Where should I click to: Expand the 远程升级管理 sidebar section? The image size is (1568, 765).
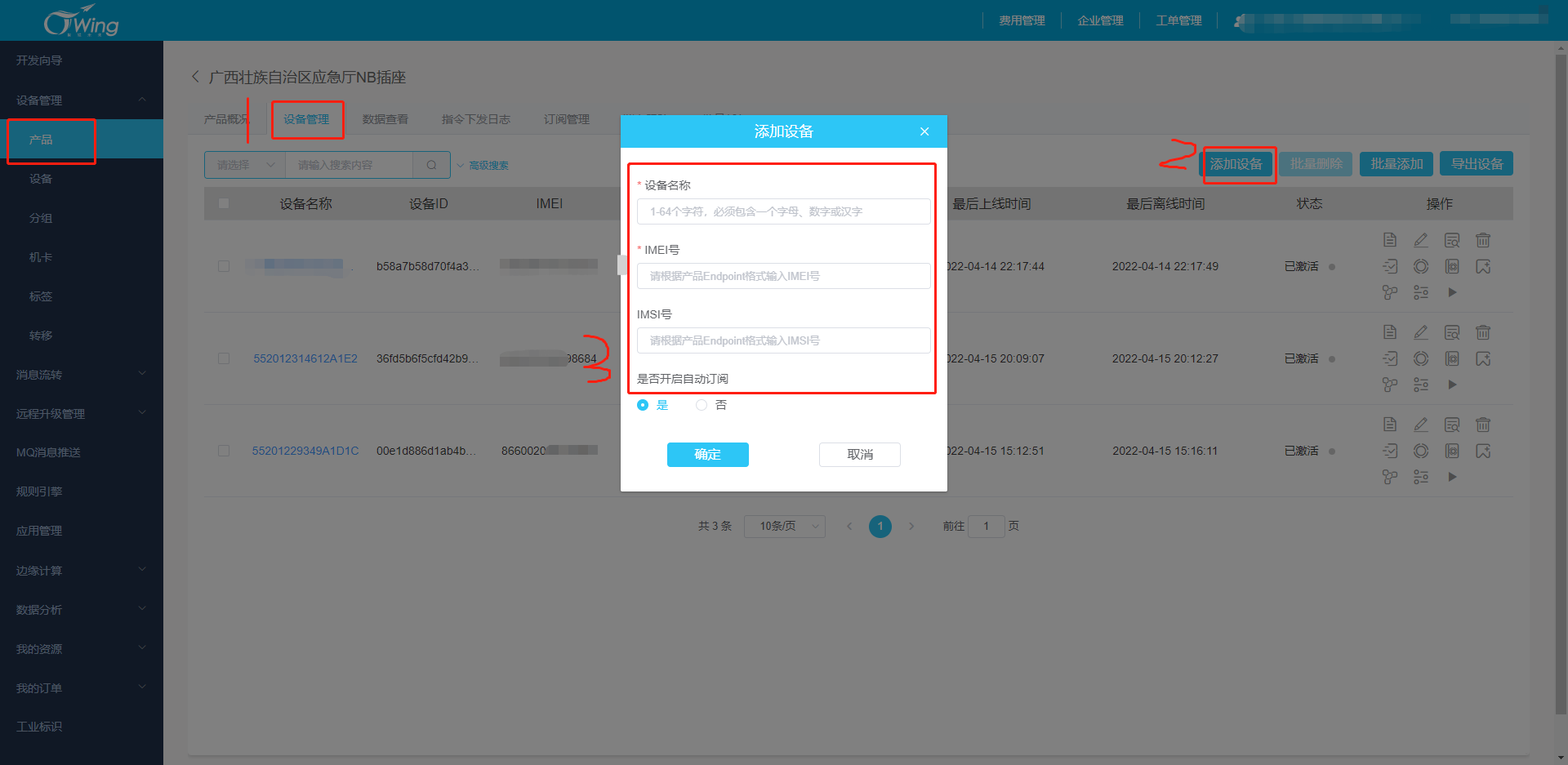82,413
